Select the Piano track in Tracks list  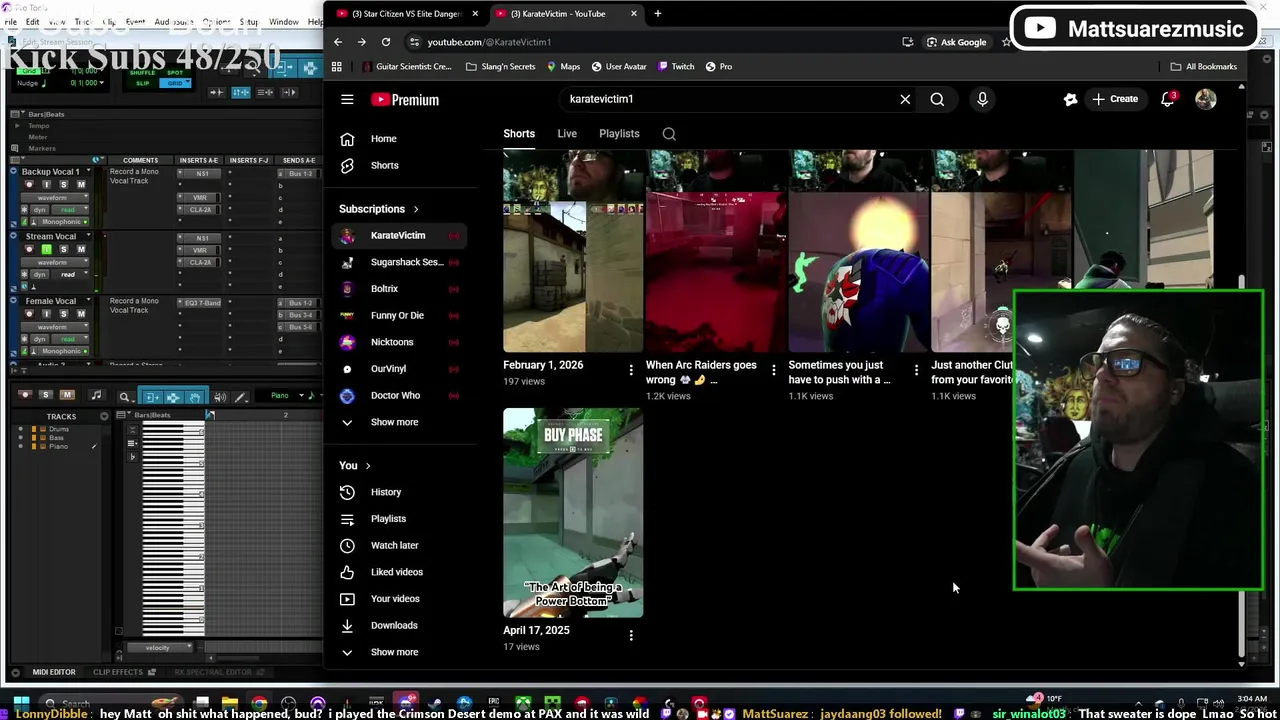59,447
